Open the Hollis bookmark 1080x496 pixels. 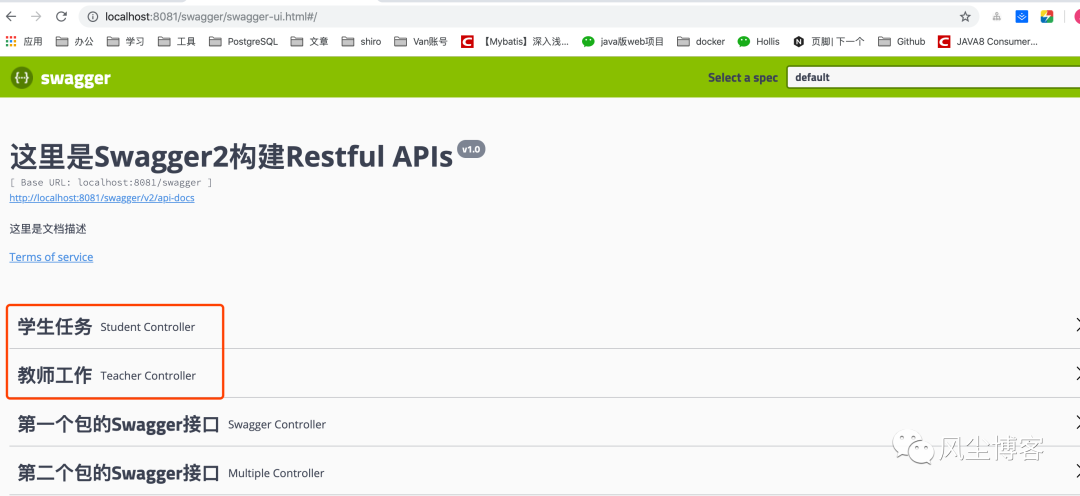pyautogui.click(x=758, y=41)
